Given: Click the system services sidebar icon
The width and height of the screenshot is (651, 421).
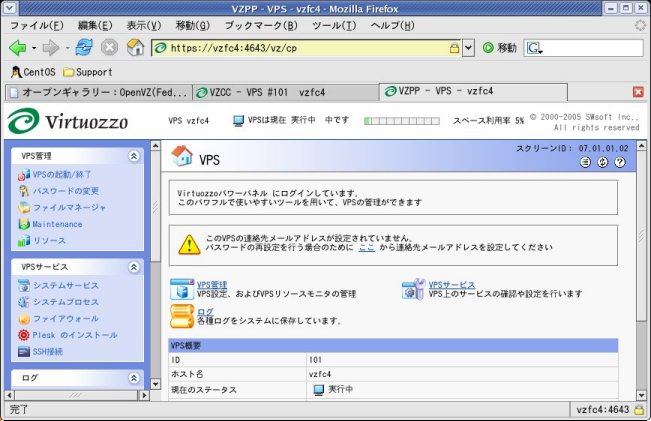Looking at the screenshot, I should tap(24, 285).
